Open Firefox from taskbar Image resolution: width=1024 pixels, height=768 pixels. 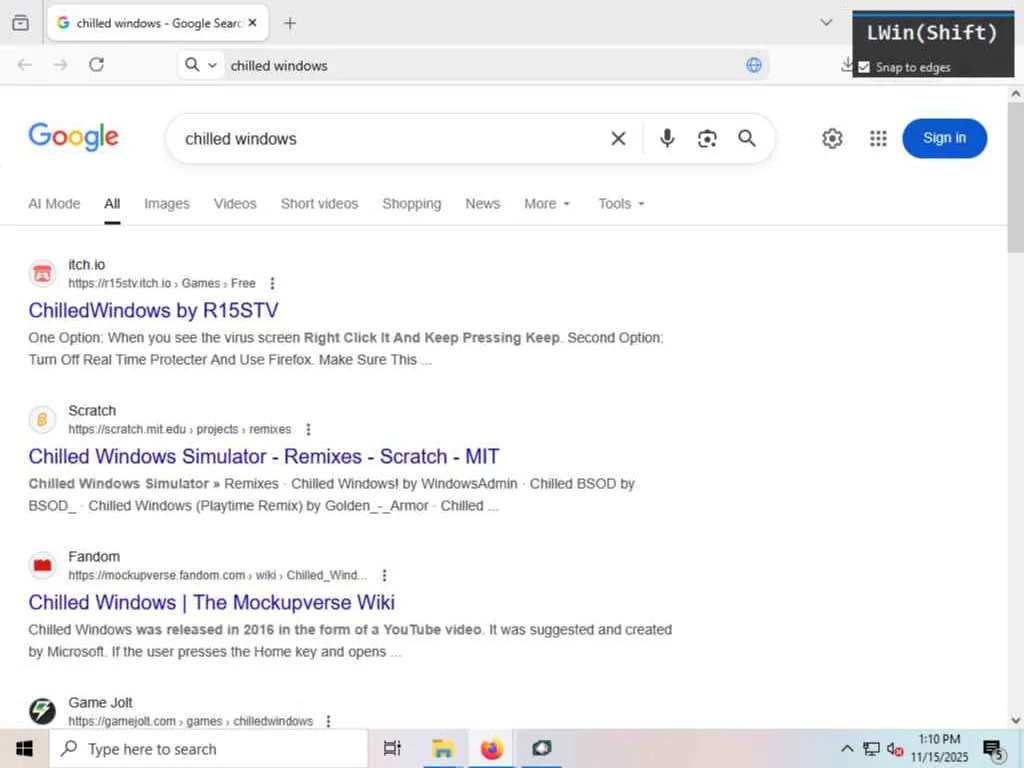[x=492, y=748]
